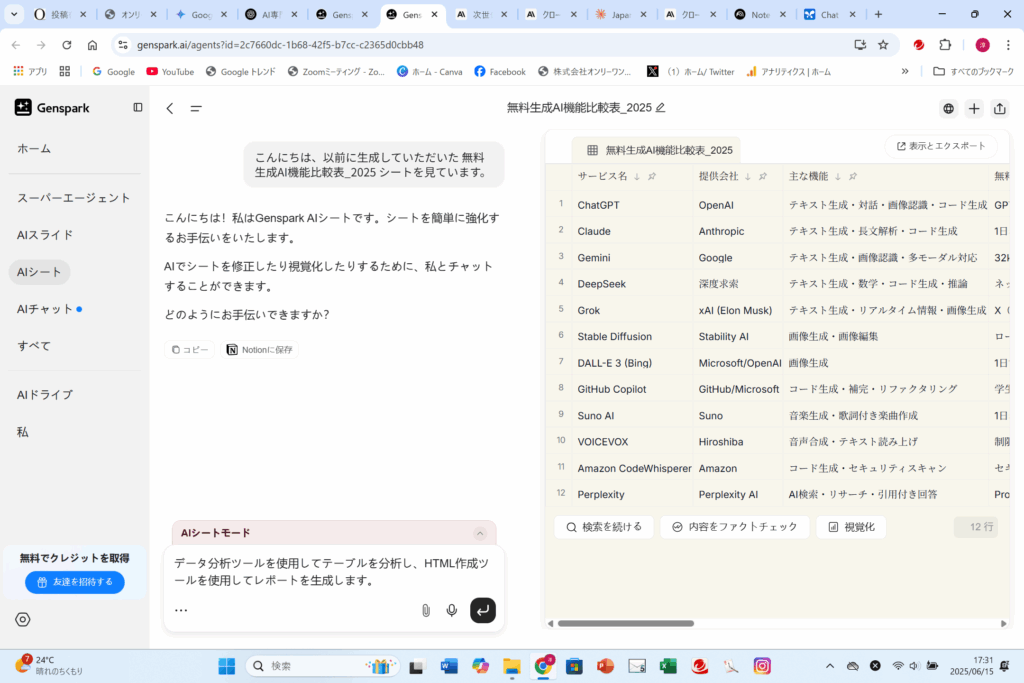The image size is (1024, 683).
Task: Save reply with Notionに保存 button
Action: (259, 350)
